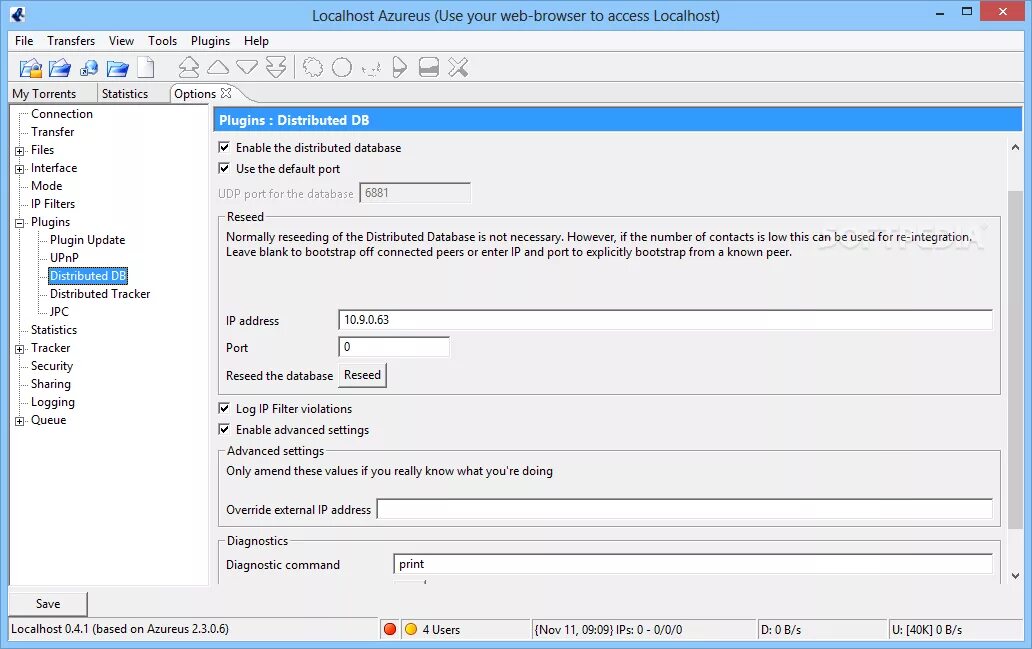Click Azureus app icon in title bar
1032x649 pixels.
coord(18,14)
